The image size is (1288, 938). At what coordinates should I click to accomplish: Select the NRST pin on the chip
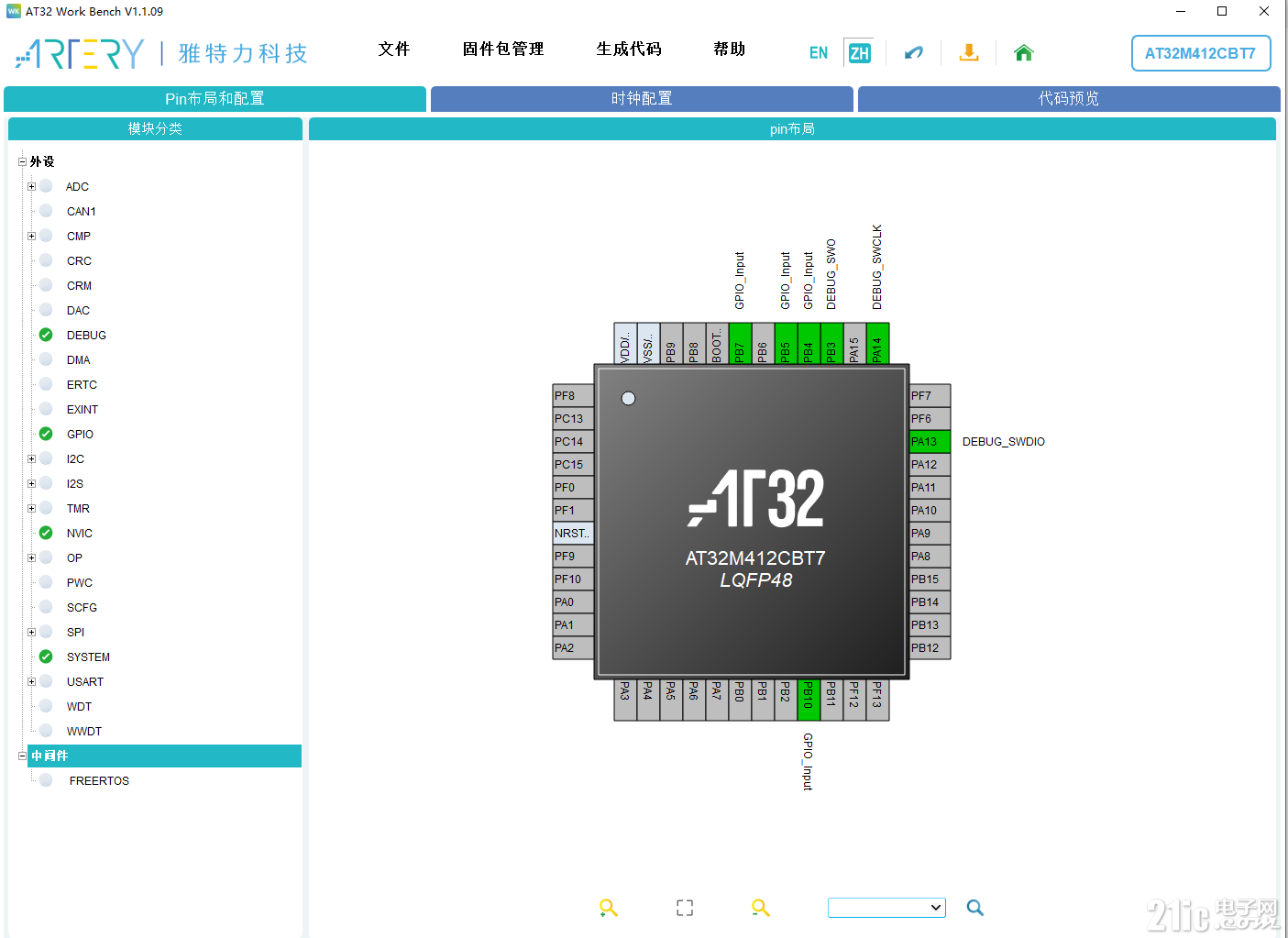tap(573, 534)
